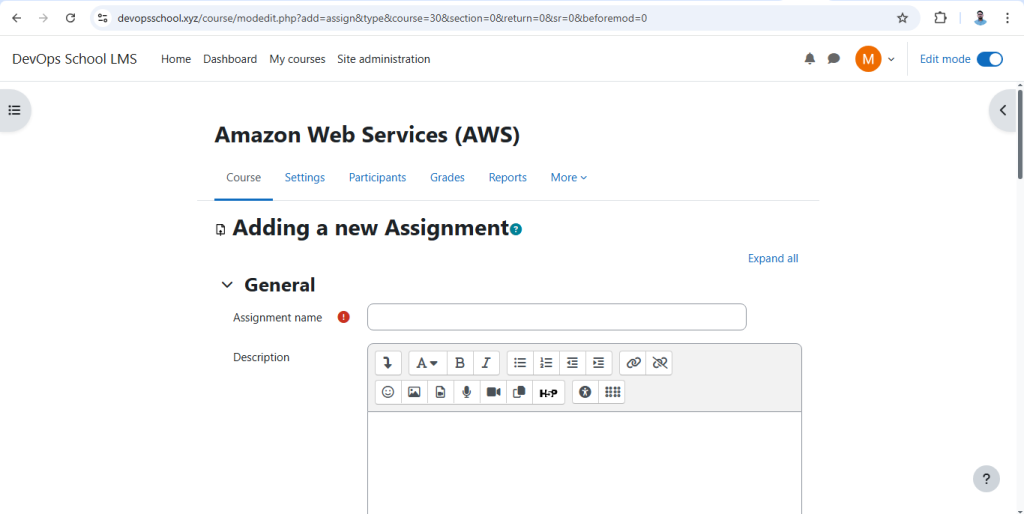Click inside the Description text area
This screenshot has height=514, width=1024.
(584, 462)
